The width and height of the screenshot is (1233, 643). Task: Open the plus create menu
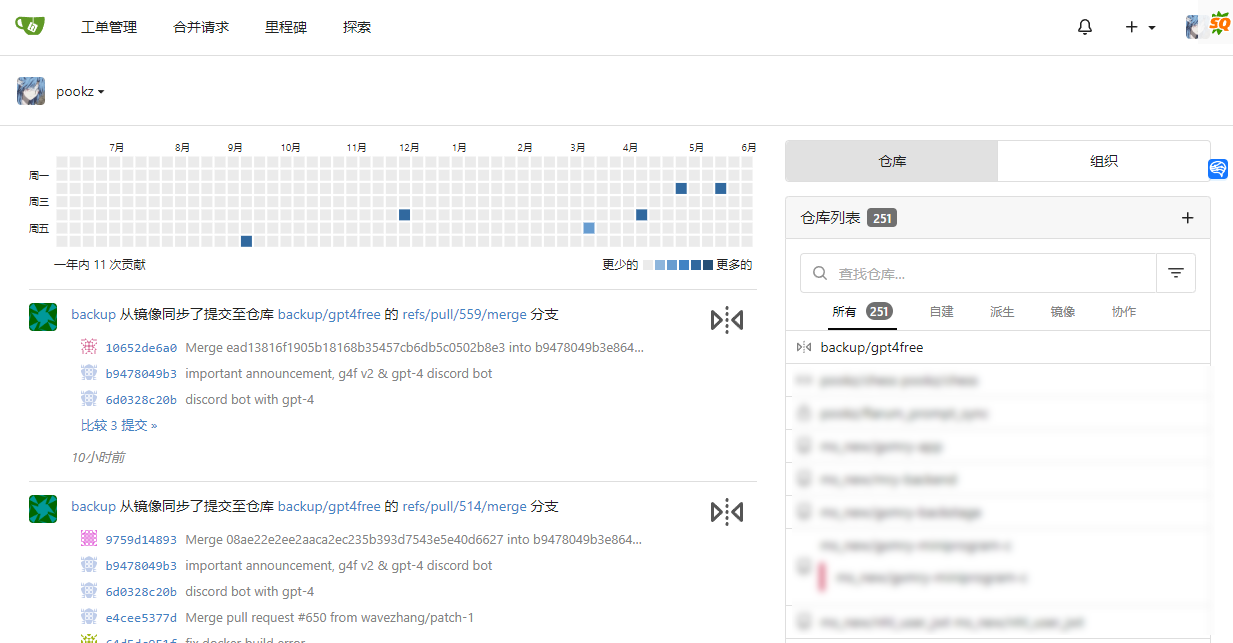1139,27
